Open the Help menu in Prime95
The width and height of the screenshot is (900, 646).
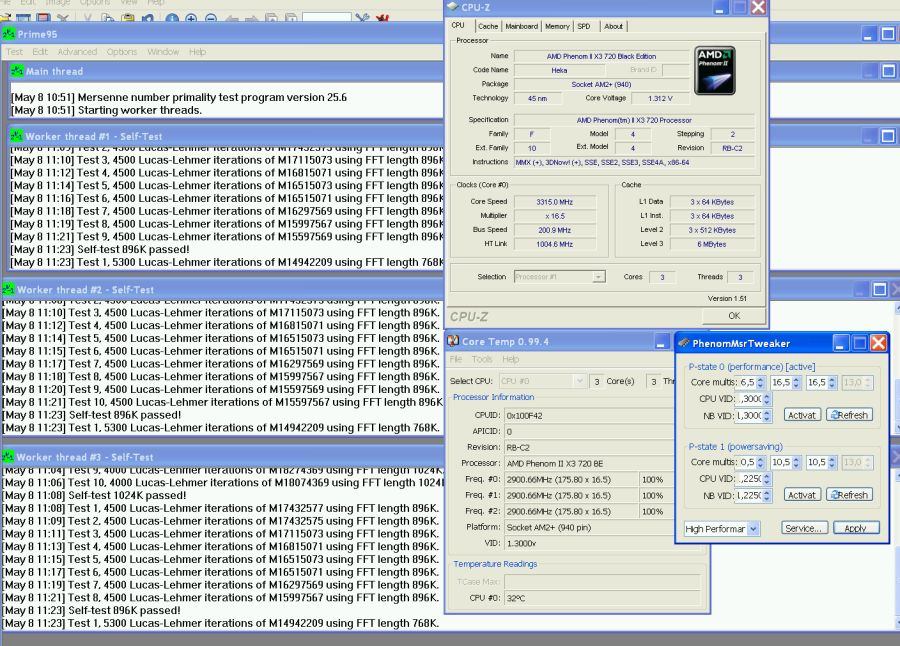197,52
